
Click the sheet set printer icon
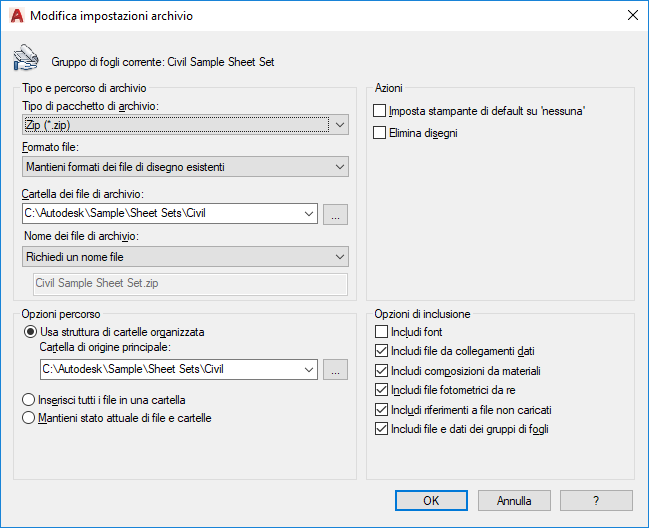(24, 58)
